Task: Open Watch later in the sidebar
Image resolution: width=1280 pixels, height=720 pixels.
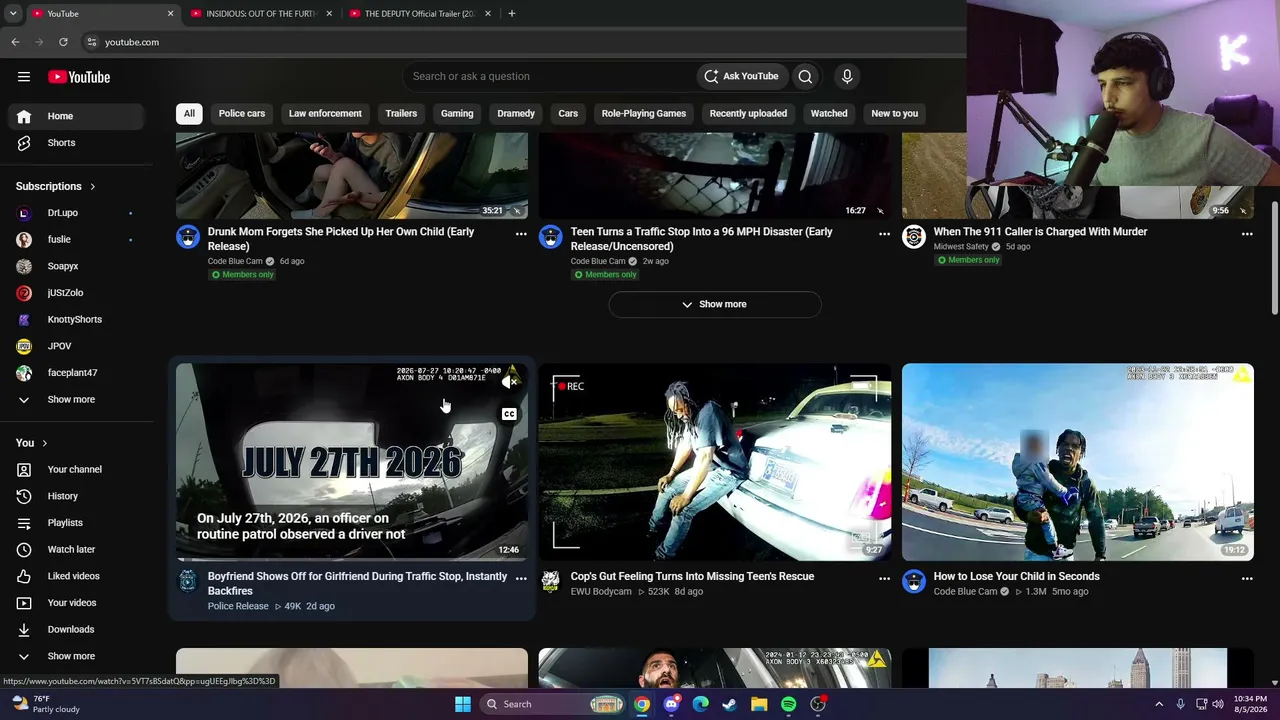Action: tap(77, 549)
